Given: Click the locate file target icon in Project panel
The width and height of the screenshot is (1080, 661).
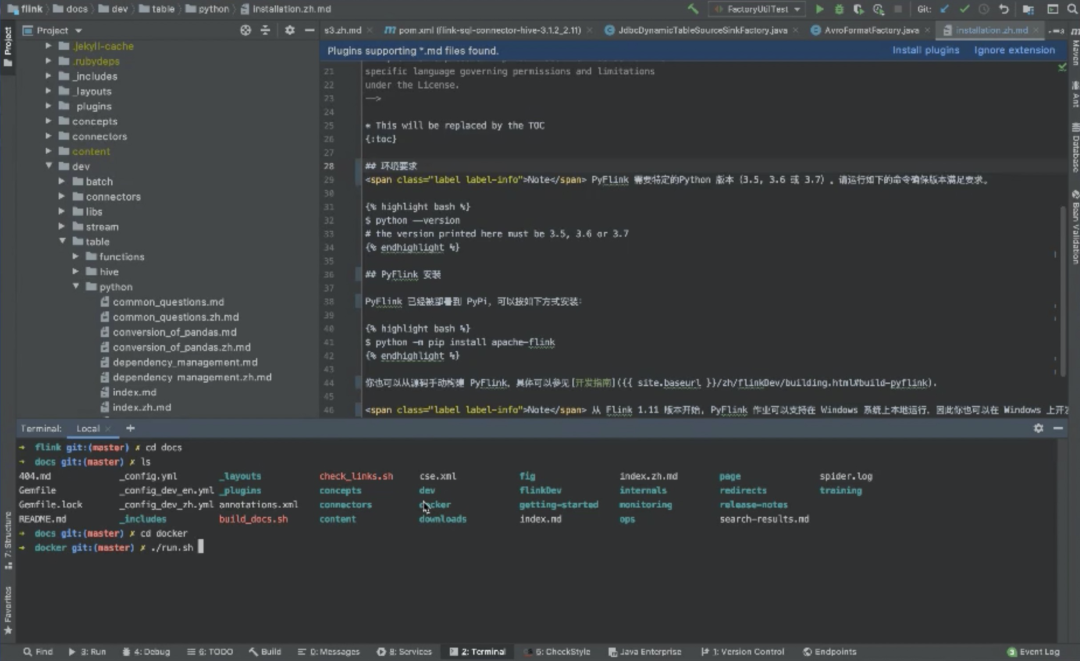Looking at the screenshot, I should tap(245, 30).
